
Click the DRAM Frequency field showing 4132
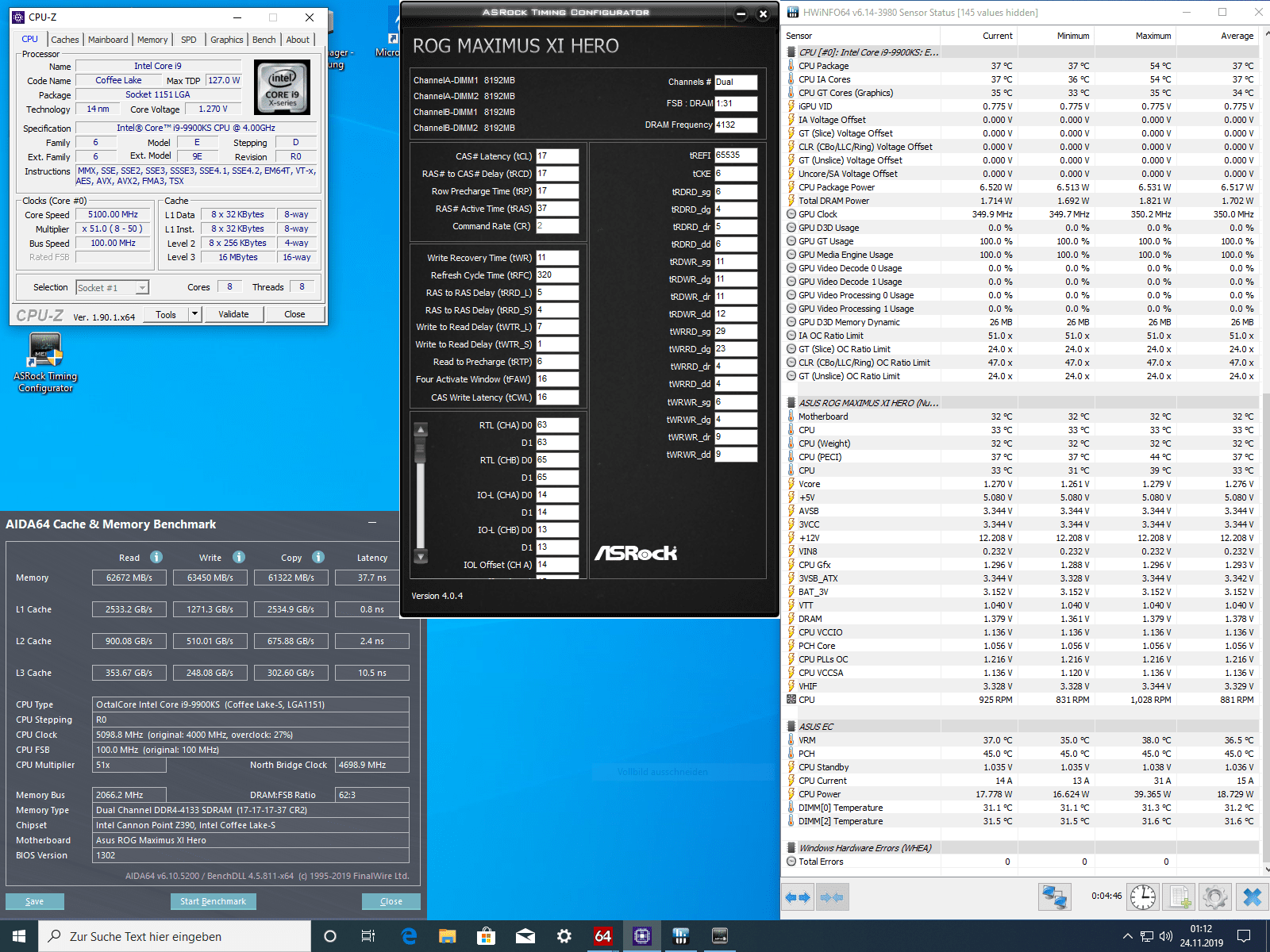736,125
